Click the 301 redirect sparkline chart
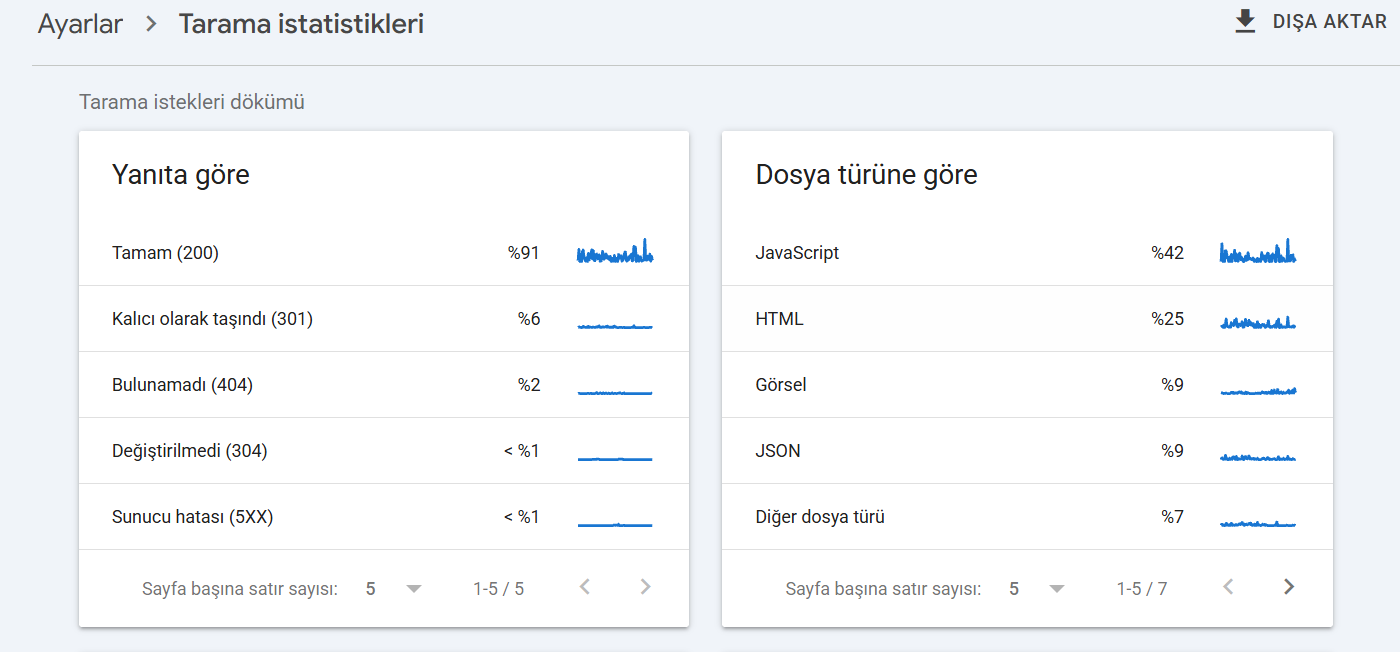The image size is (1400, 652). [x=615, y=326]
